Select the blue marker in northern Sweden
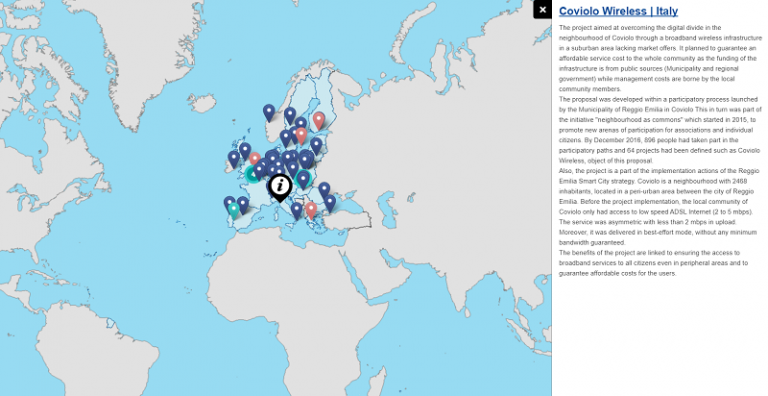768x396 pixels. (x=290, y=116)
